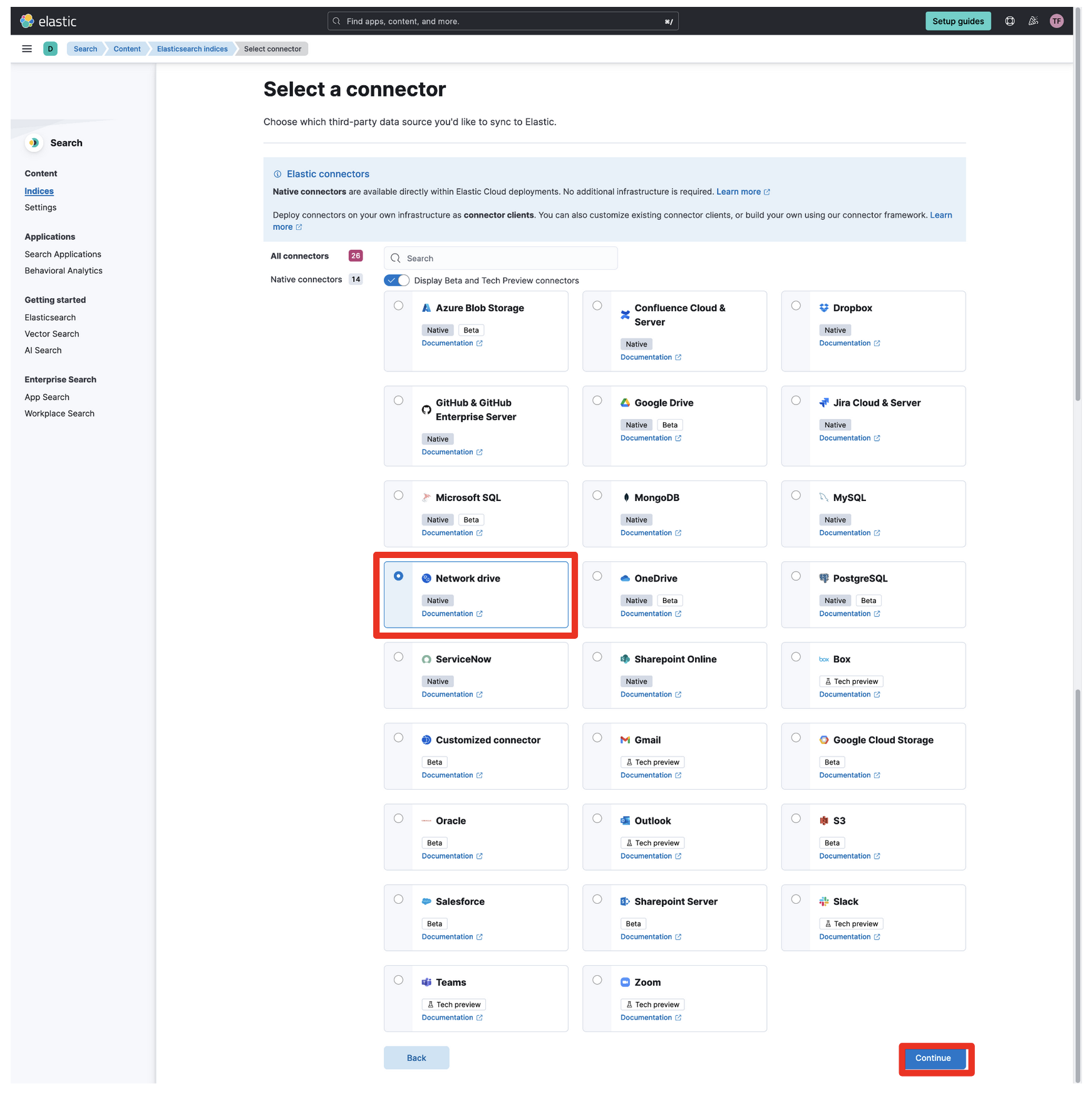Open Sharepoint Server Documentation link
This screenshot has height=1096, width=1092.
[x=651, y=937]
